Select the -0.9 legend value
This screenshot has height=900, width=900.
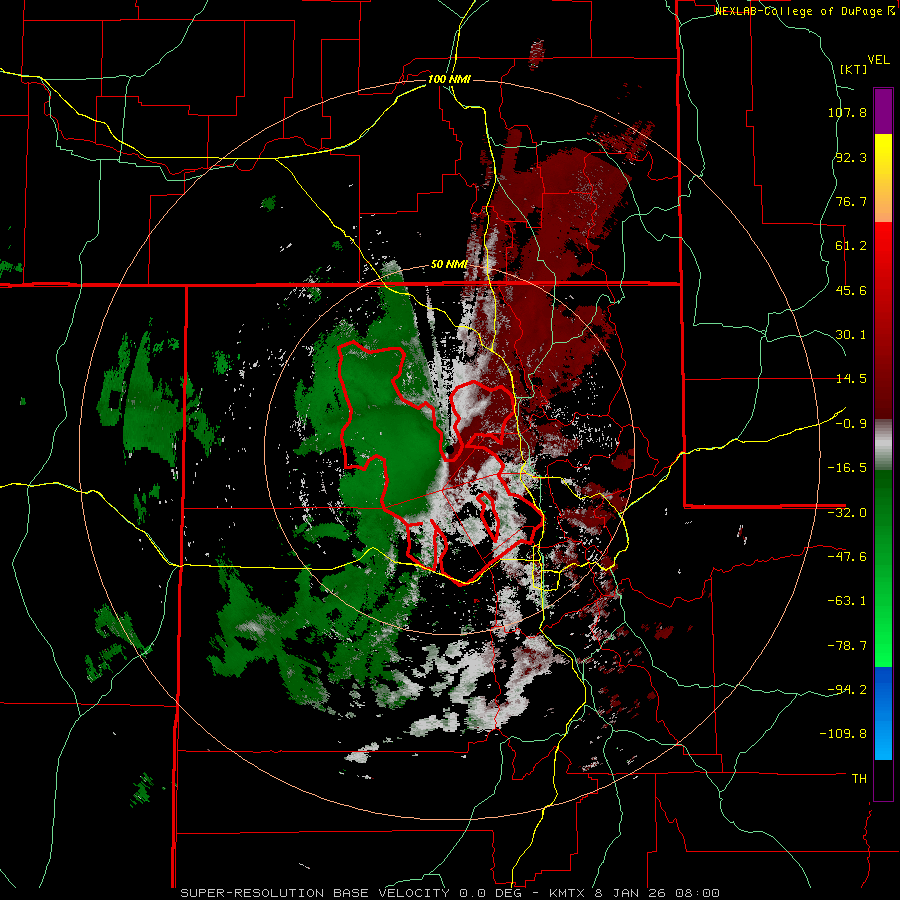pos(851,424)
